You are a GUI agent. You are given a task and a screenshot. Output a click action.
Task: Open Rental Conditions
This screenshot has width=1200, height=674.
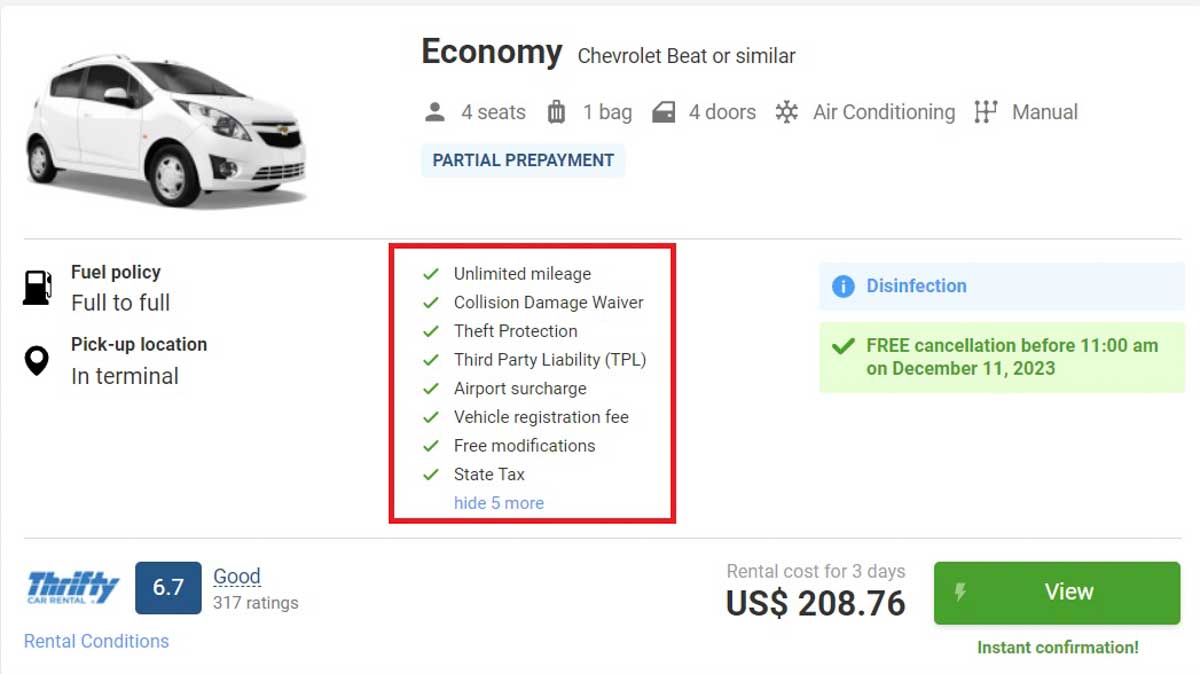click(96, 641)
